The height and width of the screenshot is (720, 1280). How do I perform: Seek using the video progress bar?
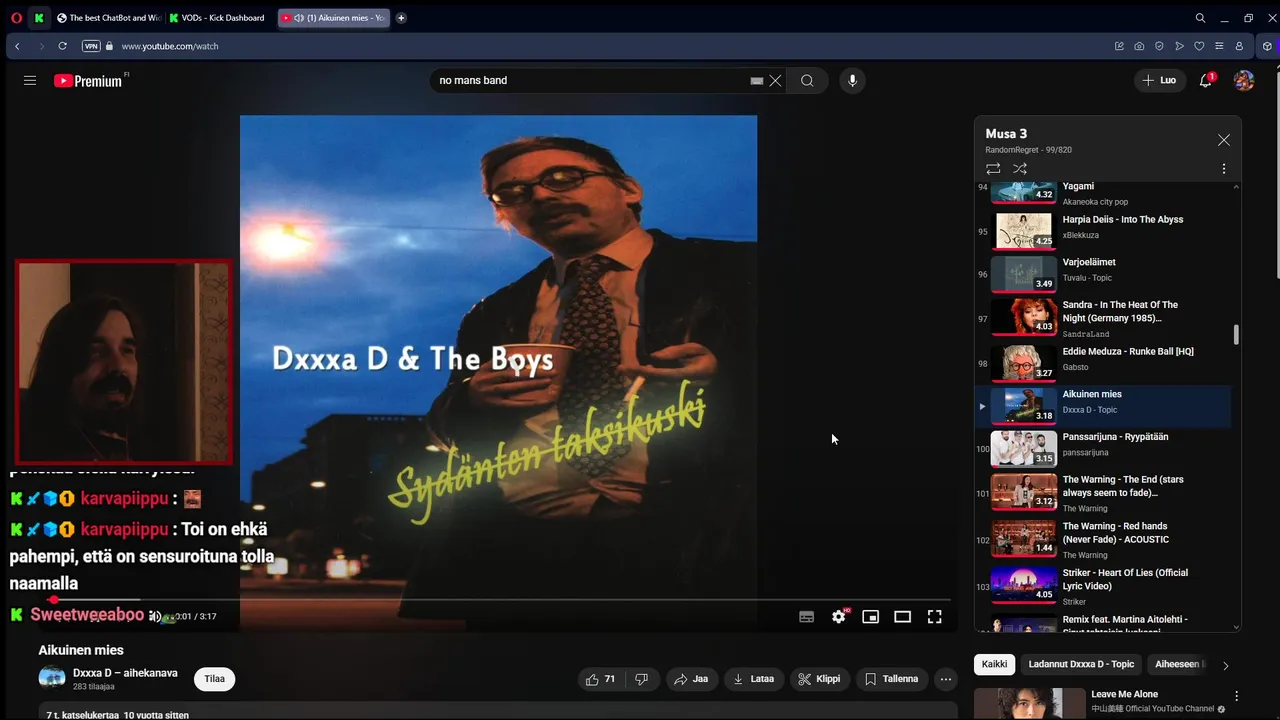[498, 600]
